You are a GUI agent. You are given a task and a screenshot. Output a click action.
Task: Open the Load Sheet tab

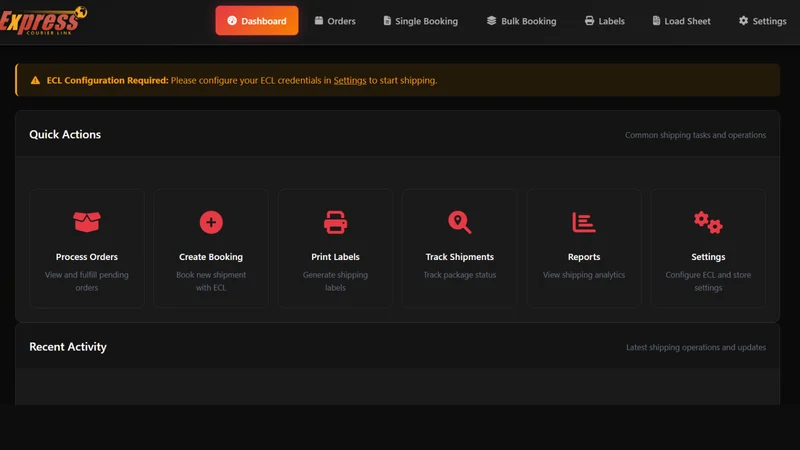click(681, 21)
